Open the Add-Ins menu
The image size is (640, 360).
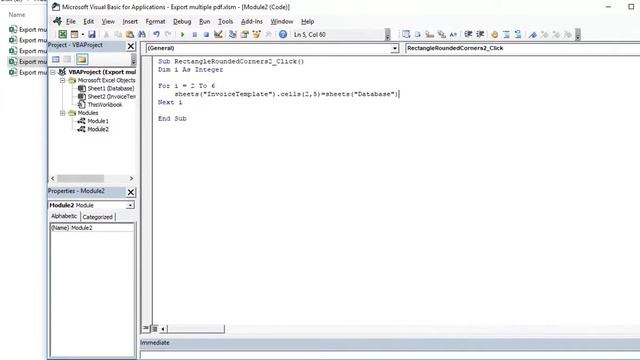[251, 22]
